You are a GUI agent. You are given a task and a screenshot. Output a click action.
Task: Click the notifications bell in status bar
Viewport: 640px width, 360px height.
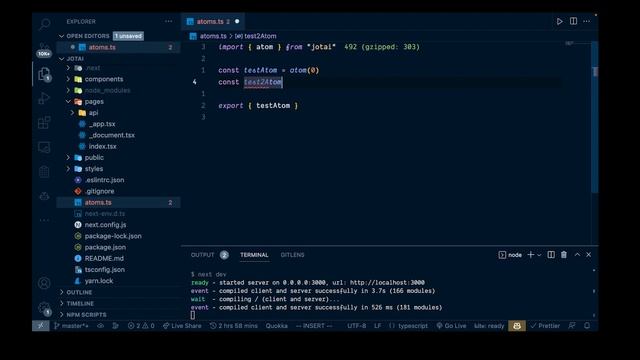coord(587,326)
